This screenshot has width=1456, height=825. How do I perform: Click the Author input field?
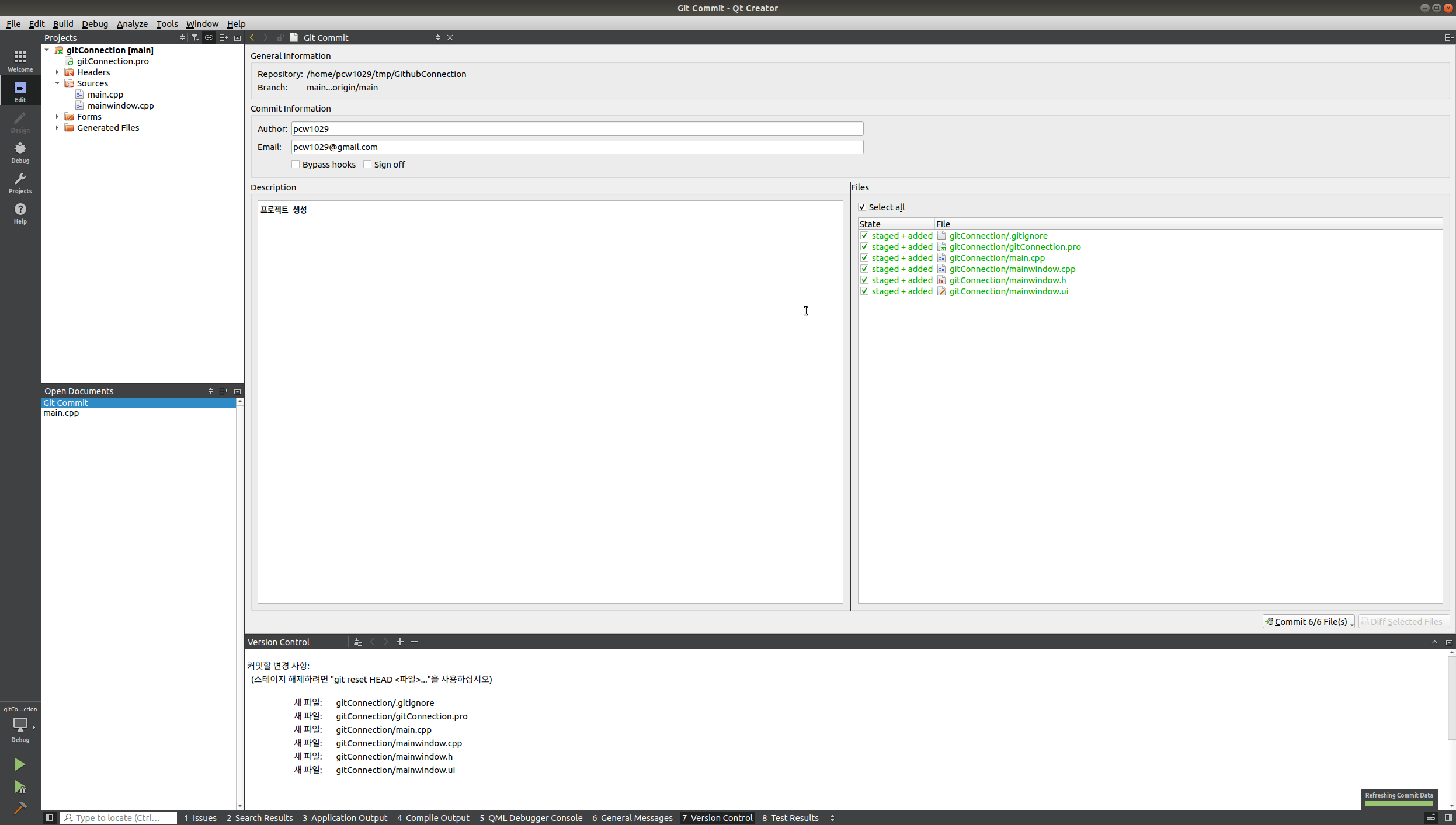(576, 129)
